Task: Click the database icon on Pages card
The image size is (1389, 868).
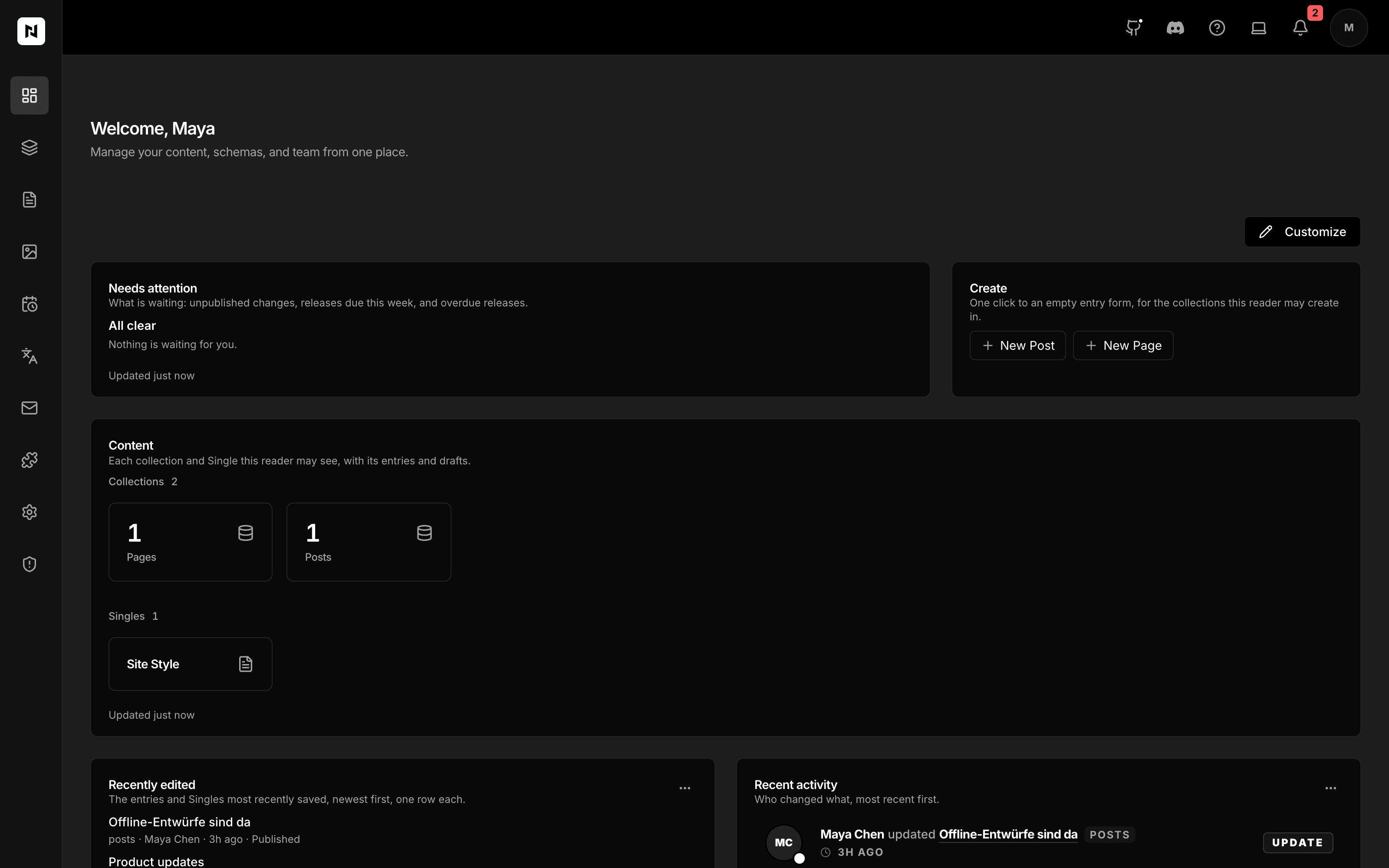Action: tap(246, 533)
